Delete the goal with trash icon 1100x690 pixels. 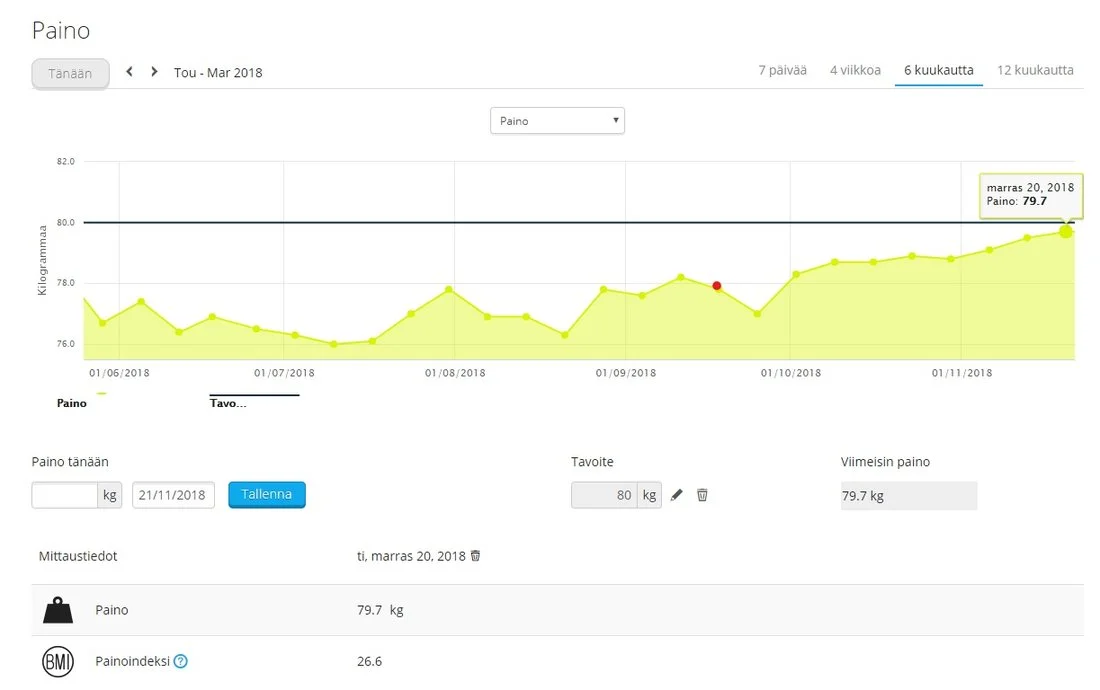(702, 495)
